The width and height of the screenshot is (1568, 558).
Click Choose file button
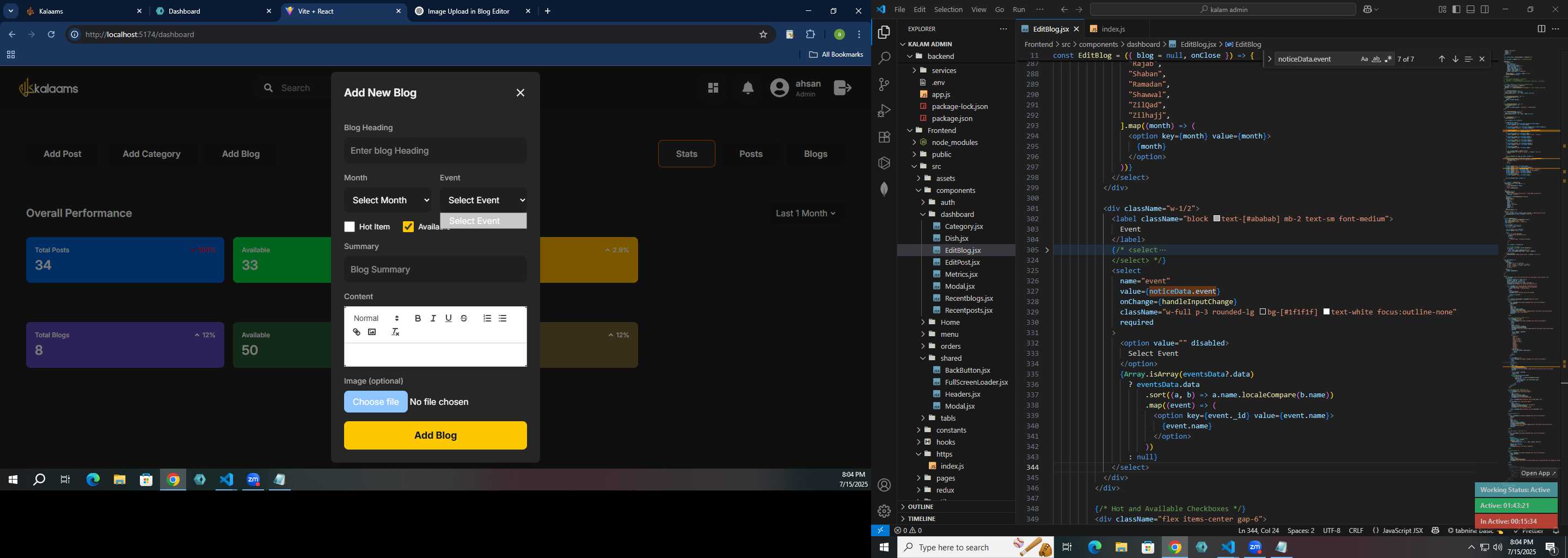click(x=376, y=402)
